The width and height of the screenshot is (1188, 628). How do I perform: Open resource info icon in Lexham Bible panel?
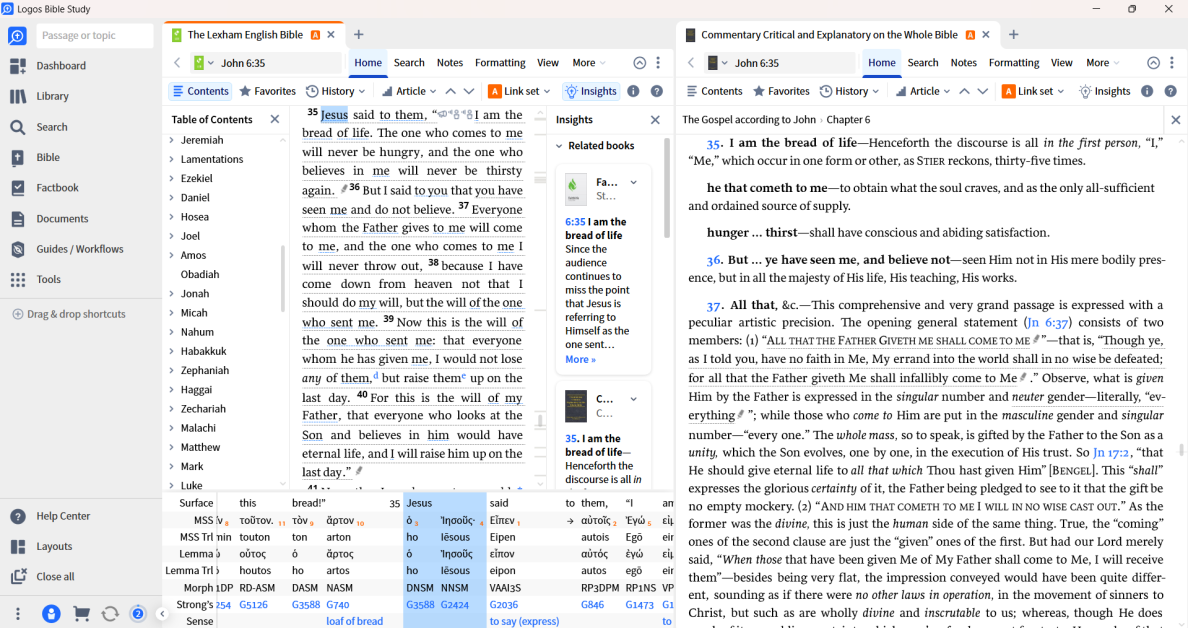coord(633,91)
